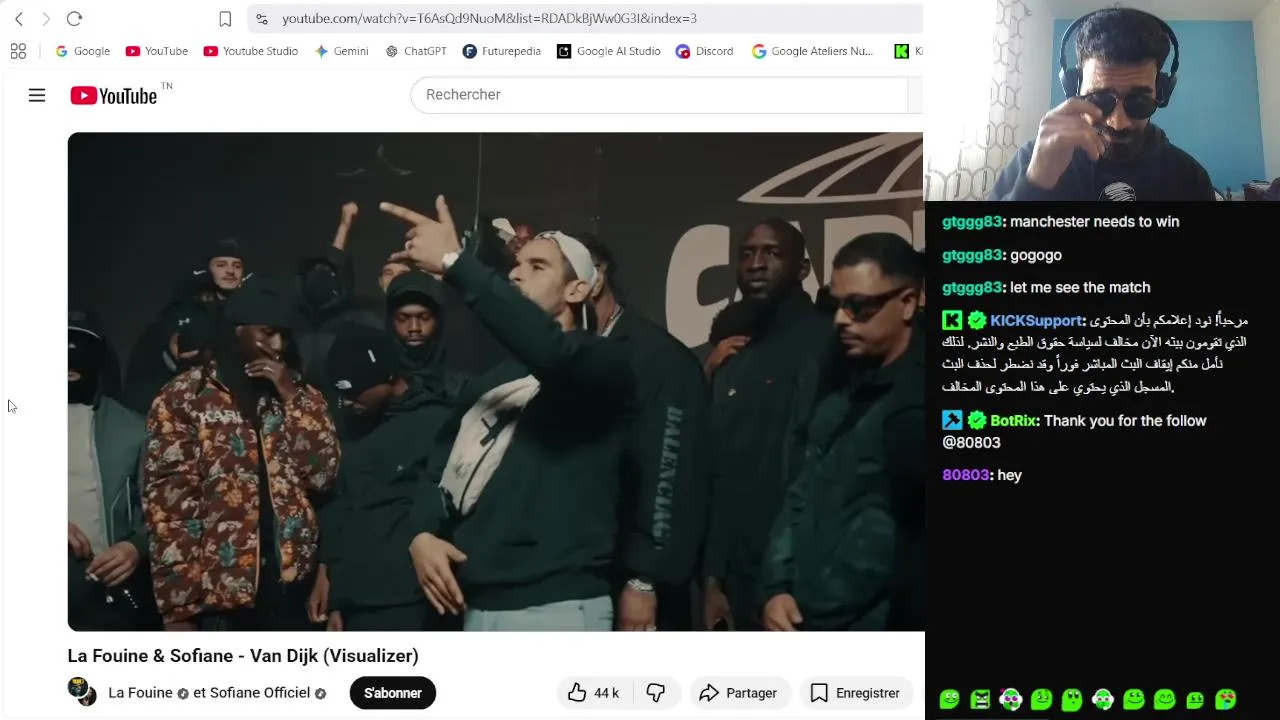Open site settings icon in address bar
Image resolution: width=1280 pixels, height=720 pixels.
(x=261, y=18)
